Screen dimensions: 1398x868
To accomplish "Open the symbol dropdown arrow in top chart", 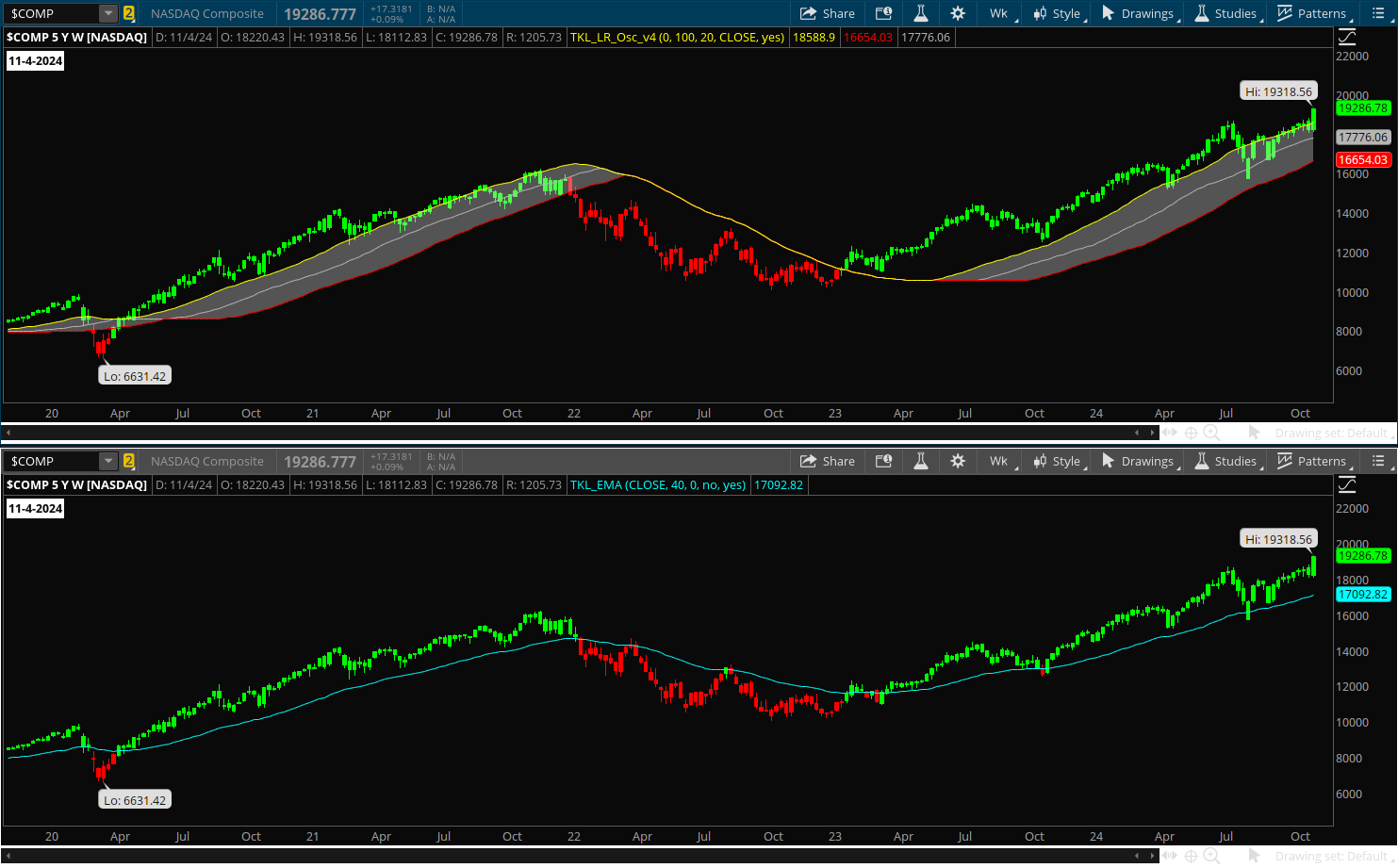I will coord(108,13).
